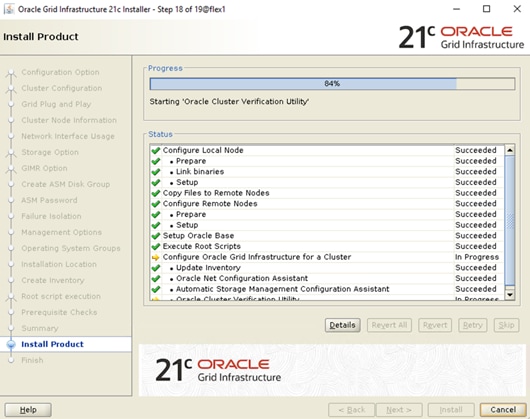Click green checkmark beside Automatic Storage Management Configuration Assistant
530x419 pixels.
pyautogui.click(x=156, y=289)
